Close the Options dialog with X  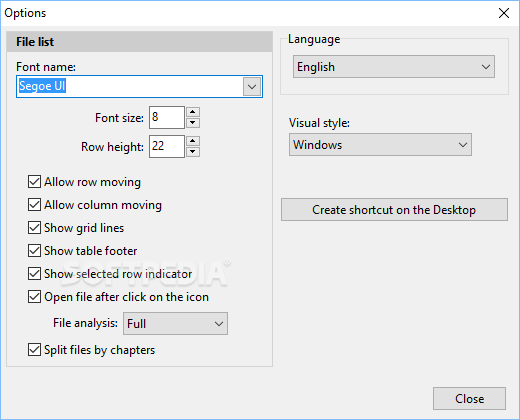pos(504,13)
